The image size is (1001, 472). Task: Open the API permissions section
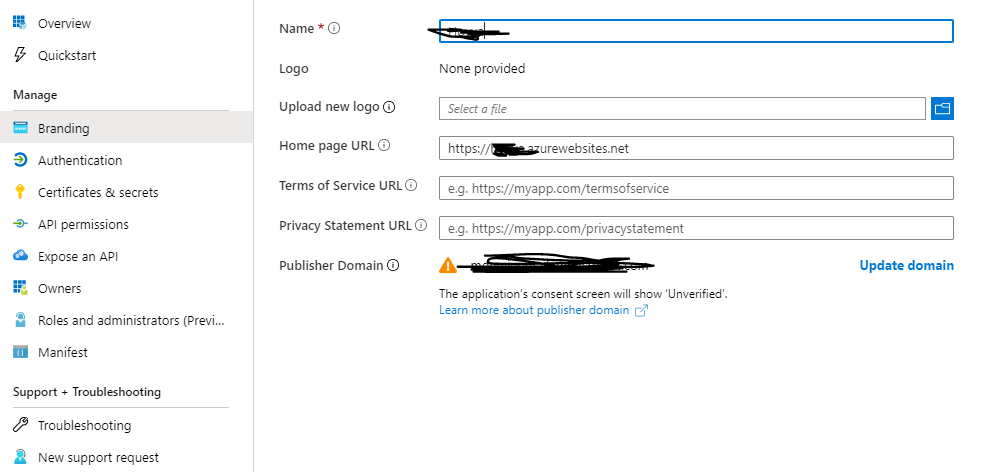click(83, 224)
